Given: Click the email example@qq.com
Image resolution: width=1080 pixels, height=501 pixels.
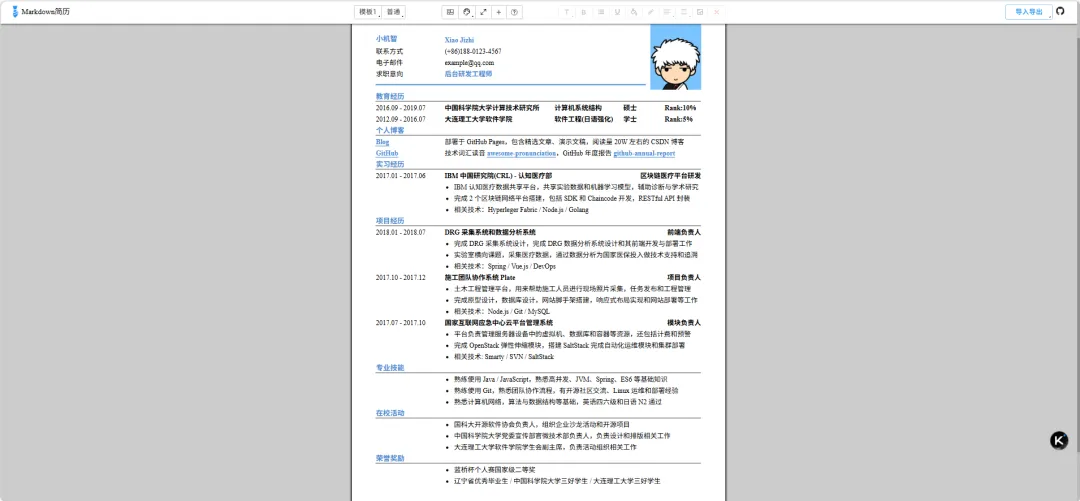Looking at the screenshot, I should [470, 62].
